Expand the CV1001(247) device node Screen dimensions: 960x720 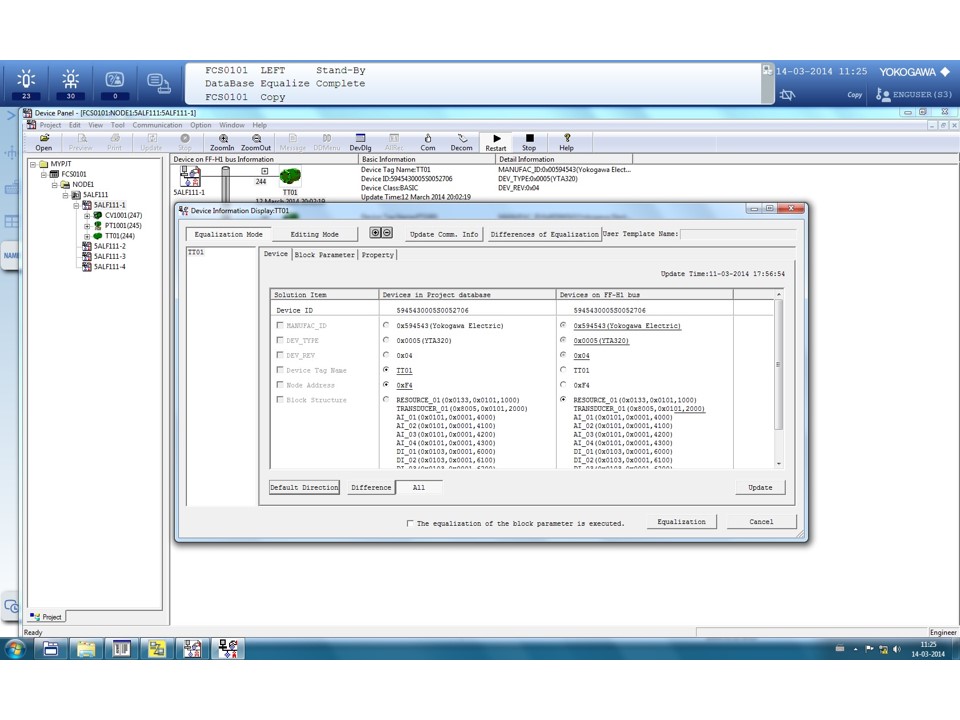click(87, 215)
